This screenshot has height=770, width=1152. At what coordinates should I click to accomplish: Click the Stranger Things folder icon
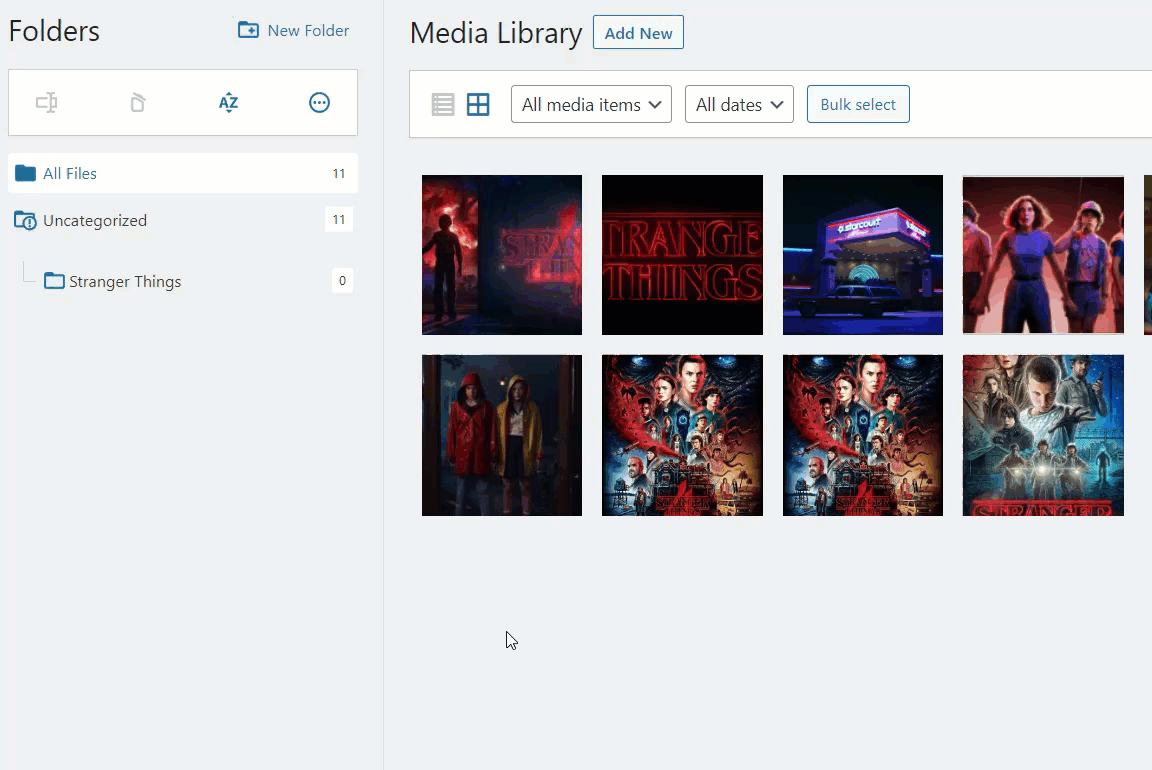pos(54,281)
